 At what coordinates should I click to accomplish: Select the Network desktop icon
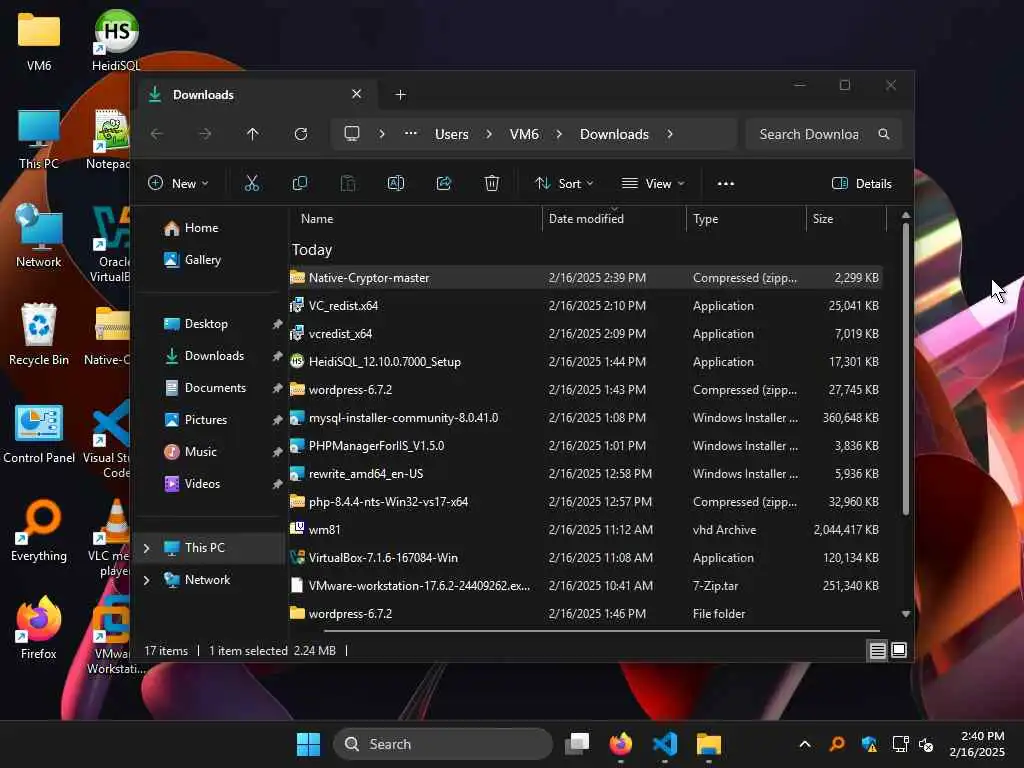39,236
